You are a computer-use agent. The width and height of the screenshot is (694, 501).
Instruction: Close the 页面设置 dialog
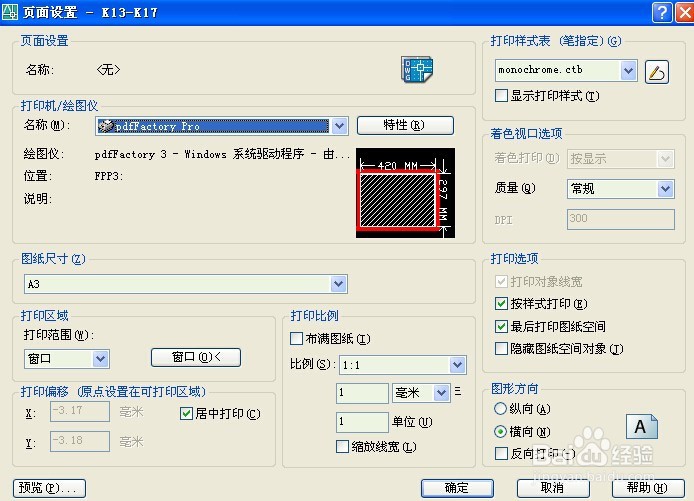click(x=684, y=12)
